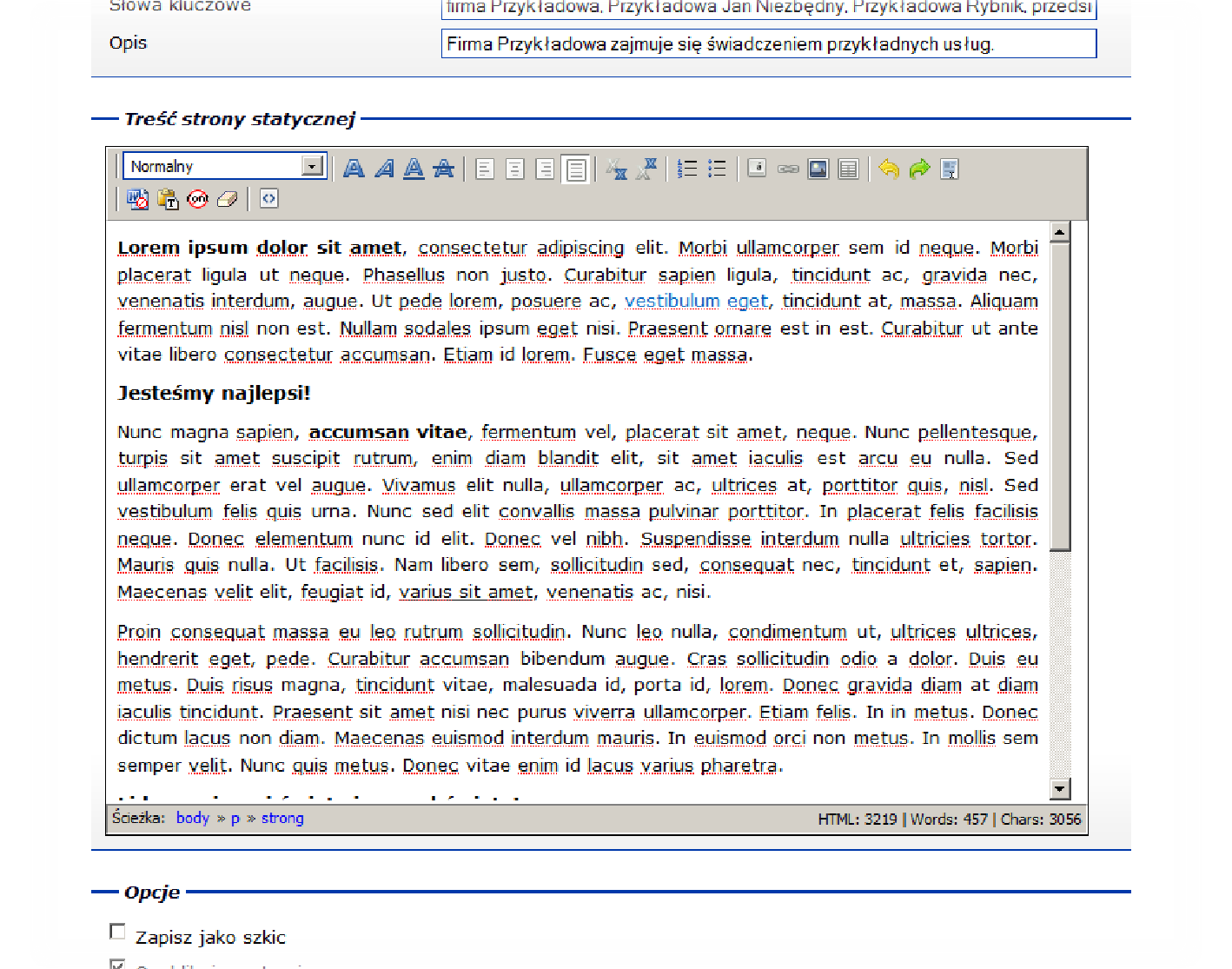Toggle italic text formatting

pos(384,169)
